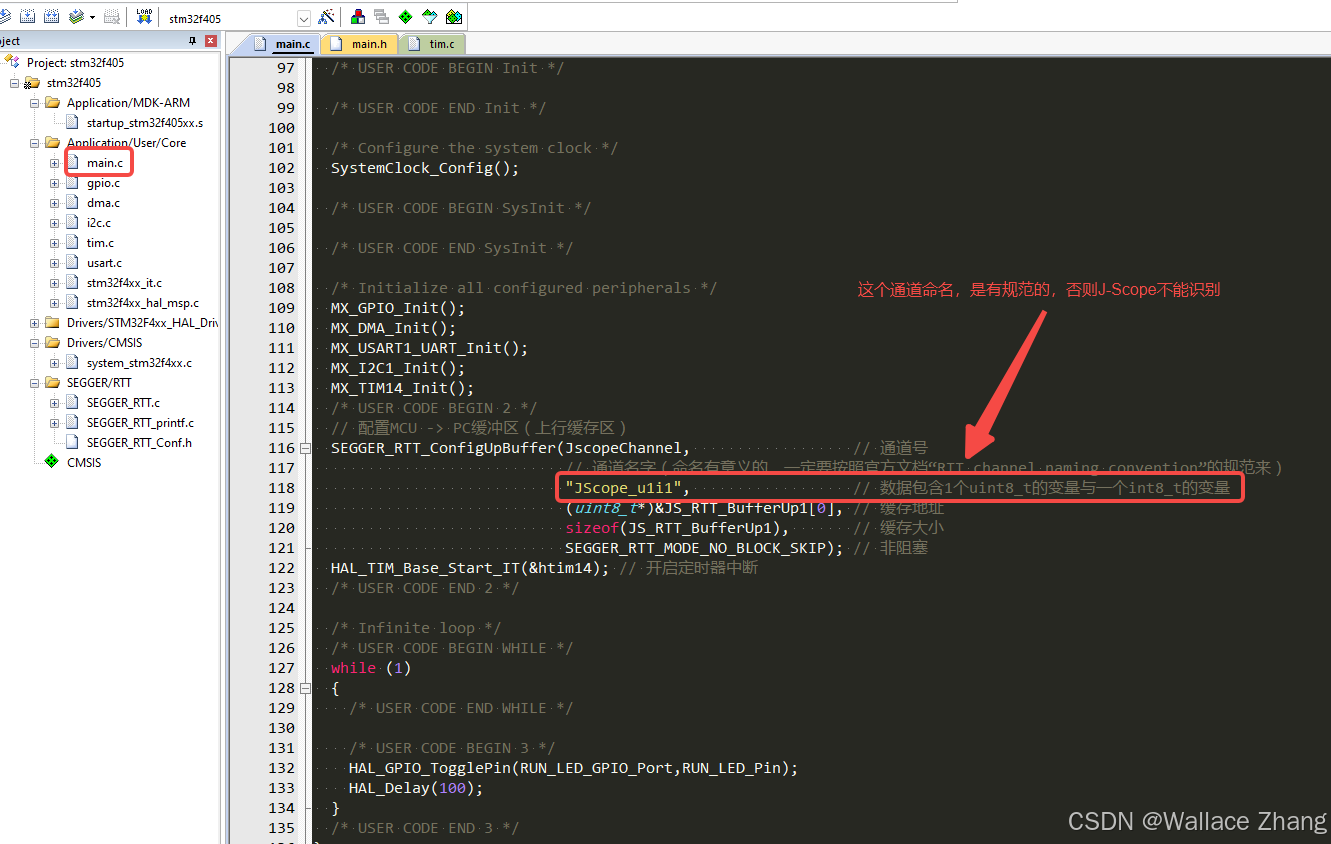This screenshot has height=844, width=1331.
Task: Expand the usart.c tree node
Action: [x=55, y=263]
